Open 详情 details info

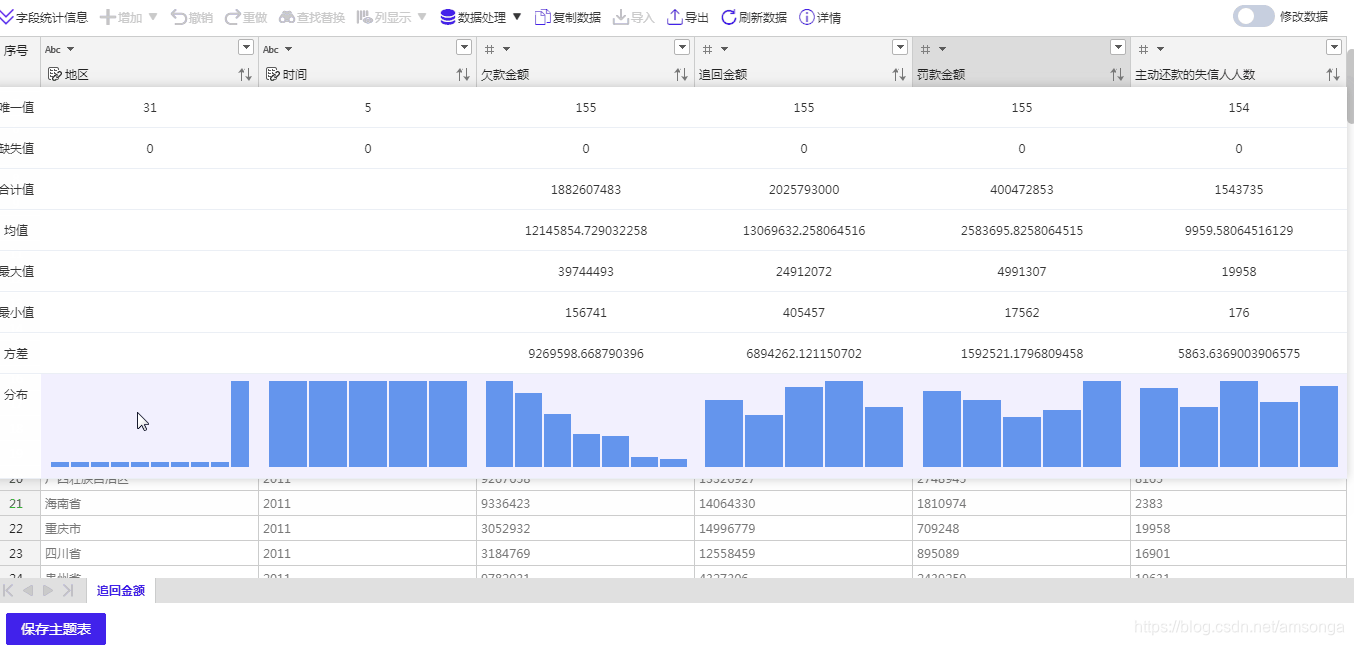pyautogui.click(x=820, y=17)
